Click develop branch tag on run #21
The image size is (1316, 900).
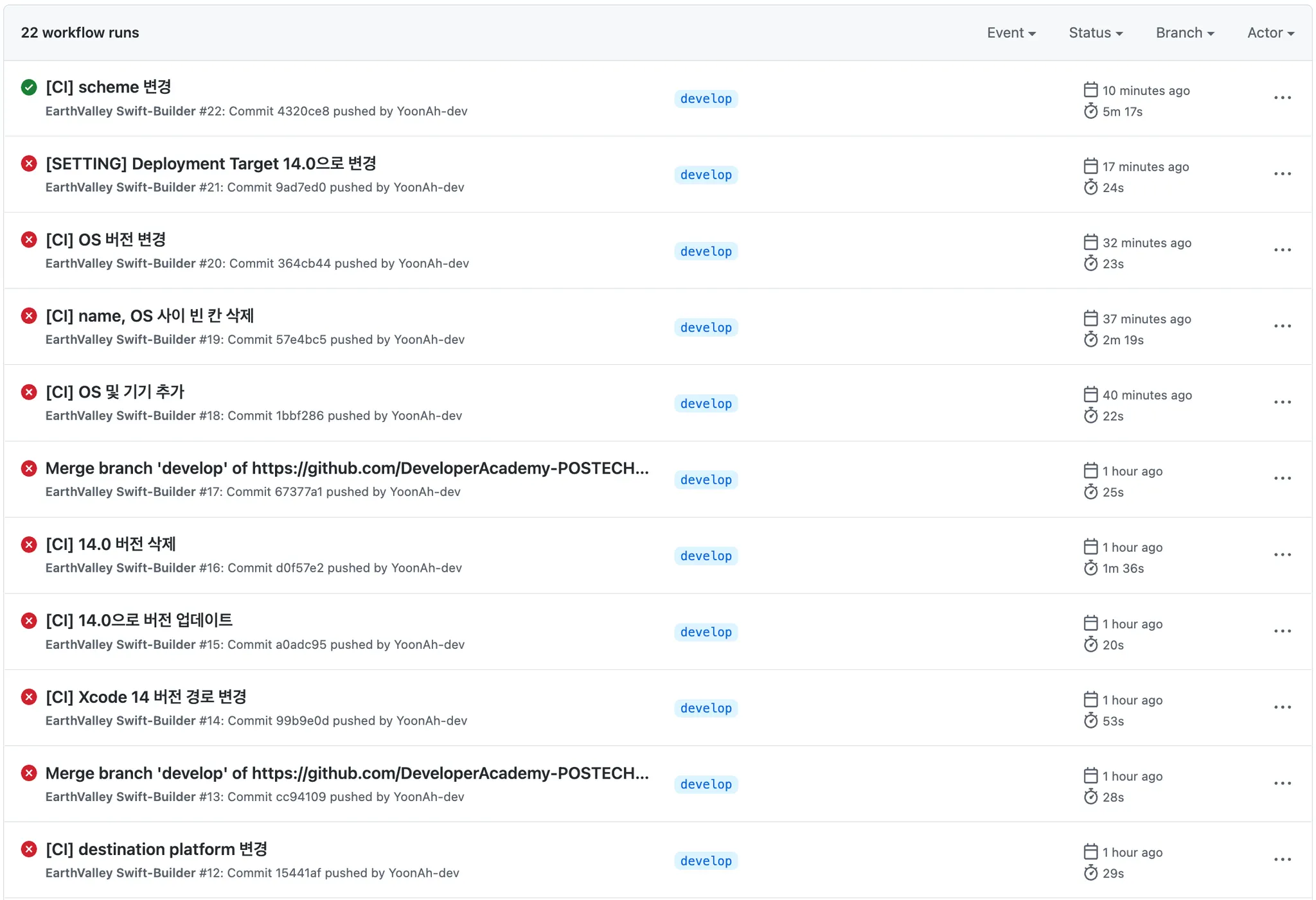(x=706, y=175)
